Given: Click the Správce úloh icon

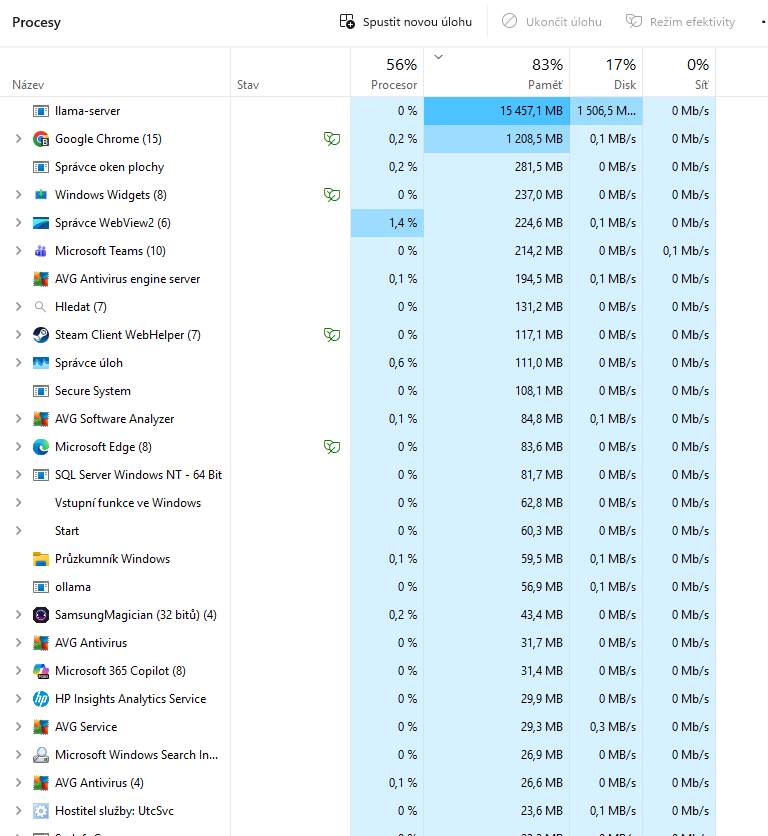Looking at the screenshot, I should [41, 363].
